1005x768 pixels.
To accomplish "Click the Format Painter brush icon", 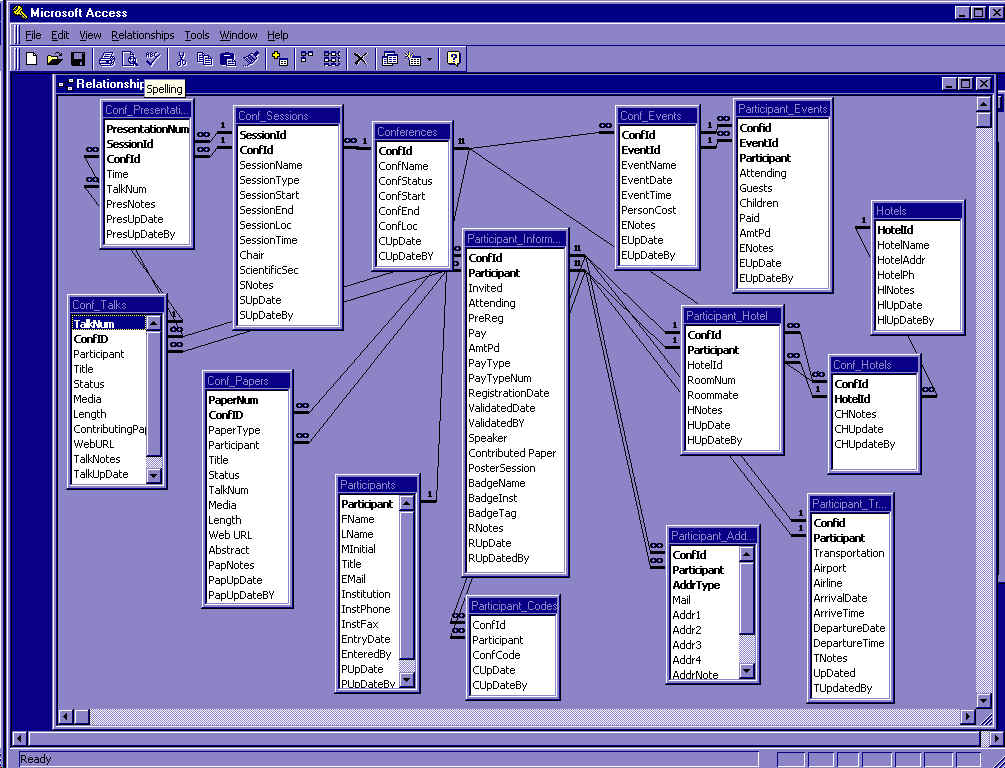I will 251,59.
